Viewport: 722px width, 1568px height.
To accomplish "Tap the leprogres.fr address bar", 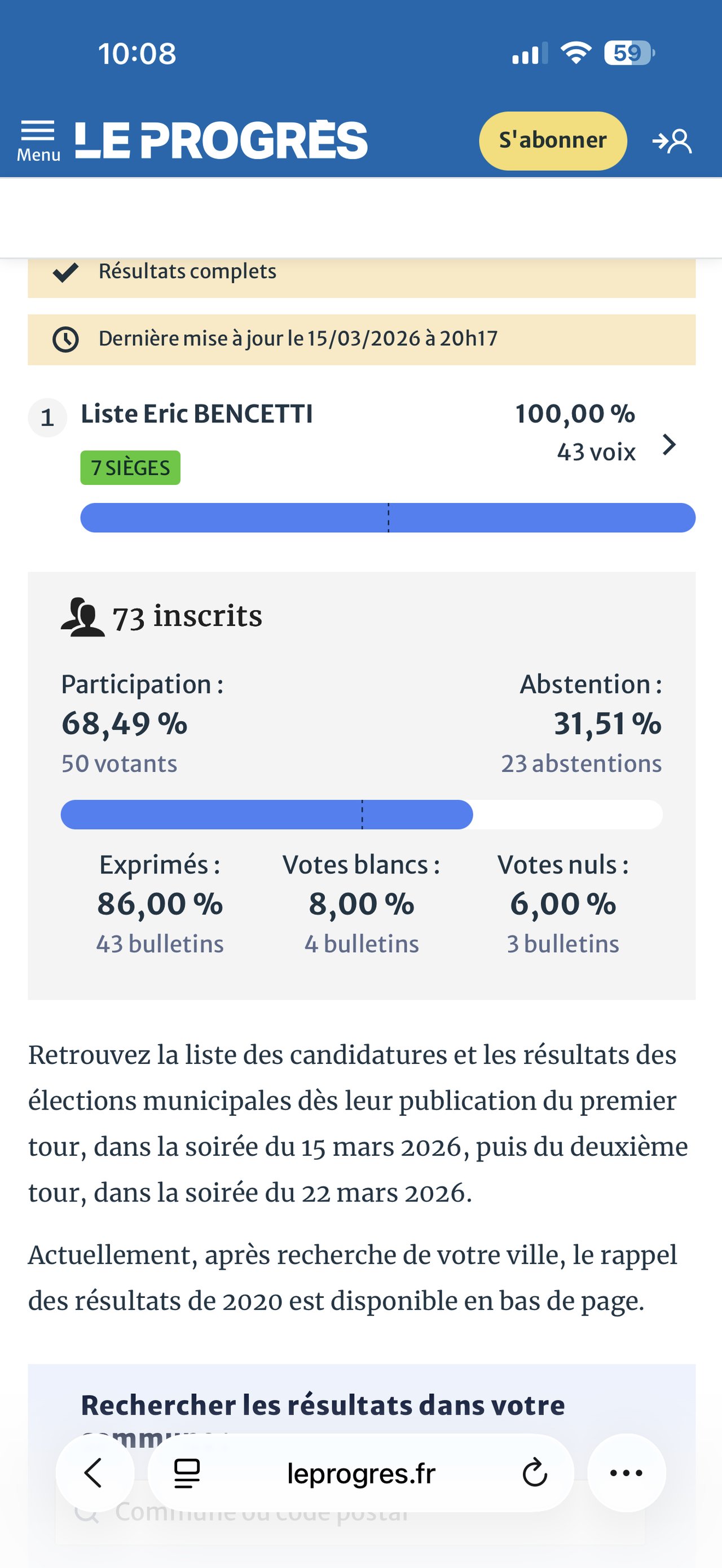I will (x=361, y=1473).
